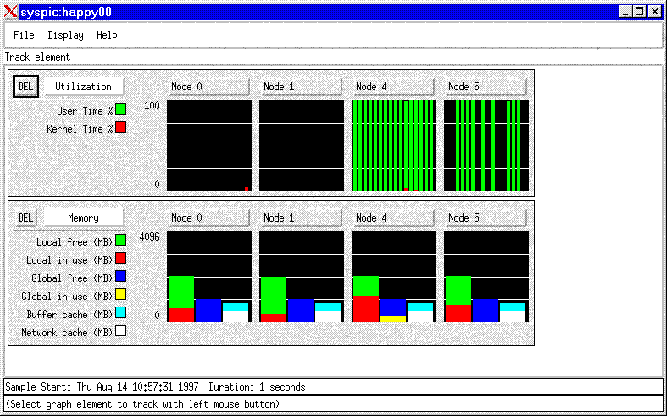Open the Help menu

pos(107,35)
